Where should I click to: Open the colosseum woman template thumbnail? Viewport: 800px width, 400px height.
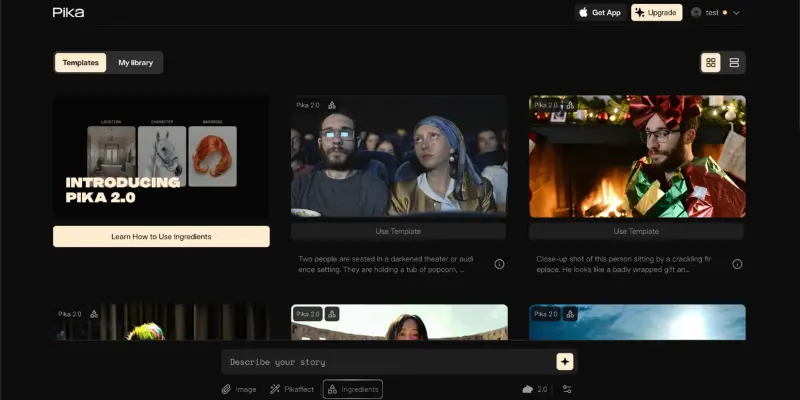pos(399,322)
